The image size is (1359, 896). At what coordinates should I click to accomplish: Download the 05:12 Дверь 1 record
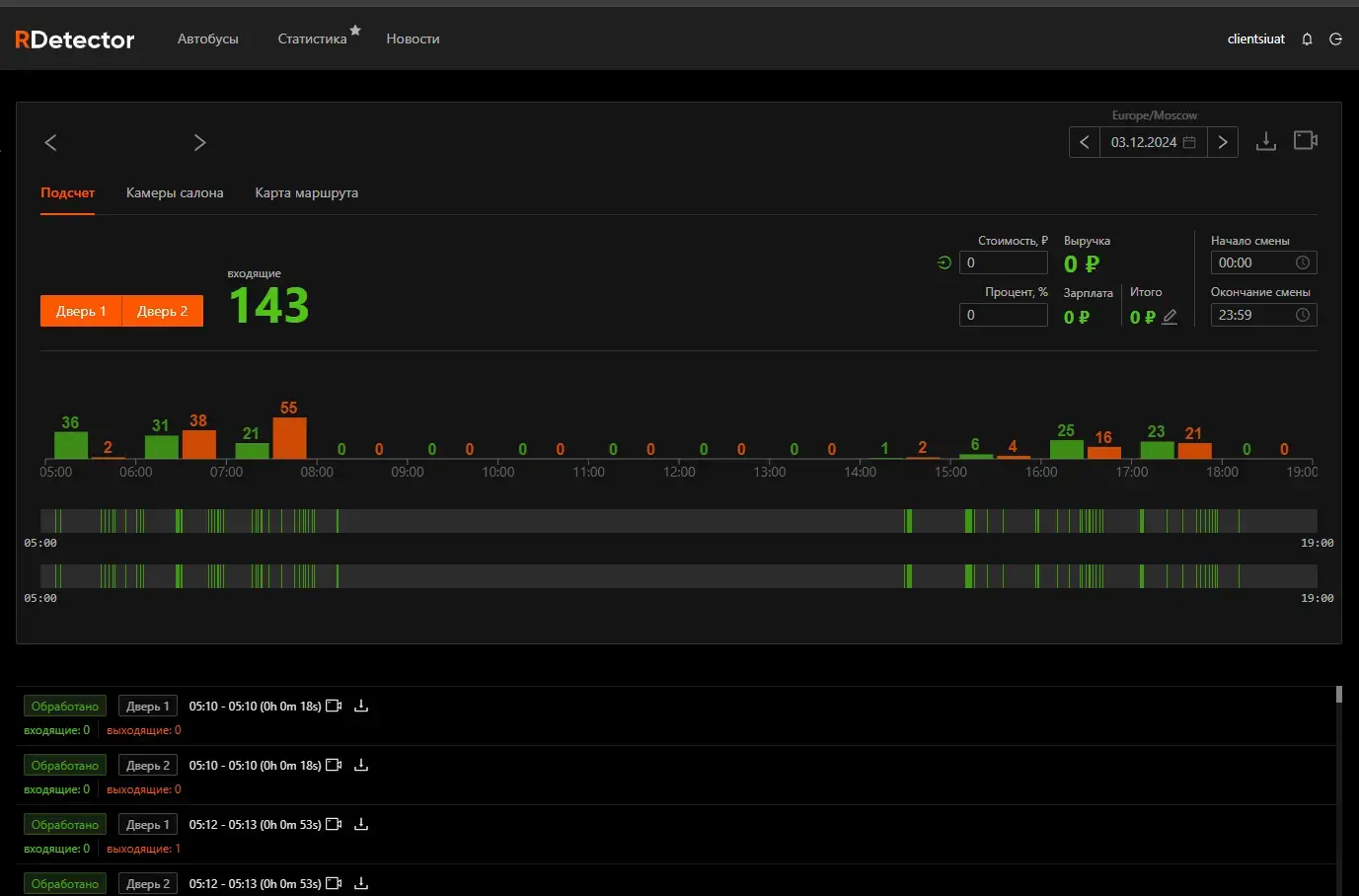coord(361,825)
